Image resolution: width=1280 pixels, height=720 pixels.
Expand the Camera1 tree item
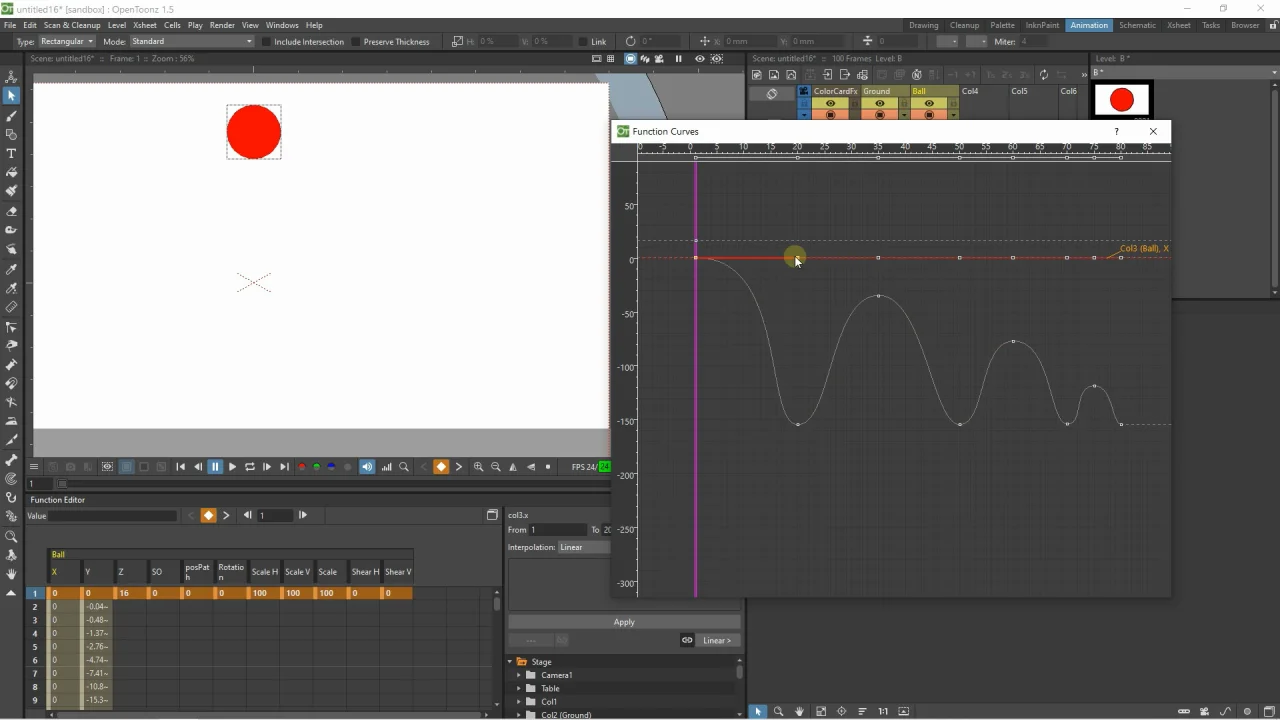[x=519, y=675]
